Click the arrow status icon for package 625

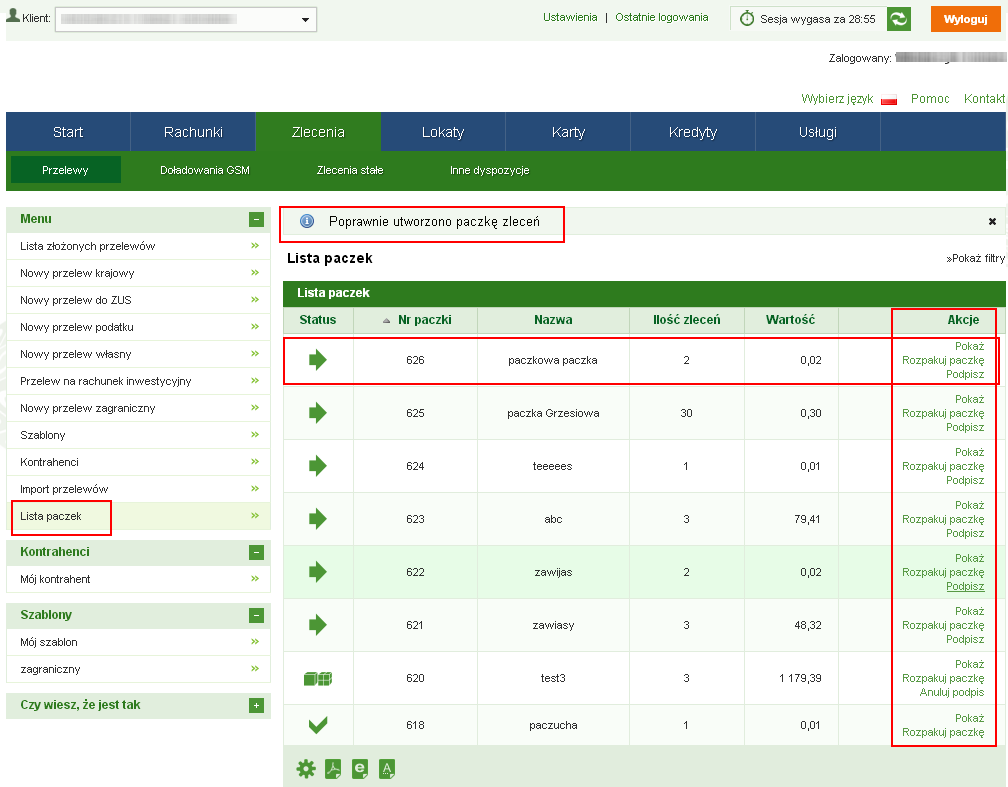pos(318,413)
